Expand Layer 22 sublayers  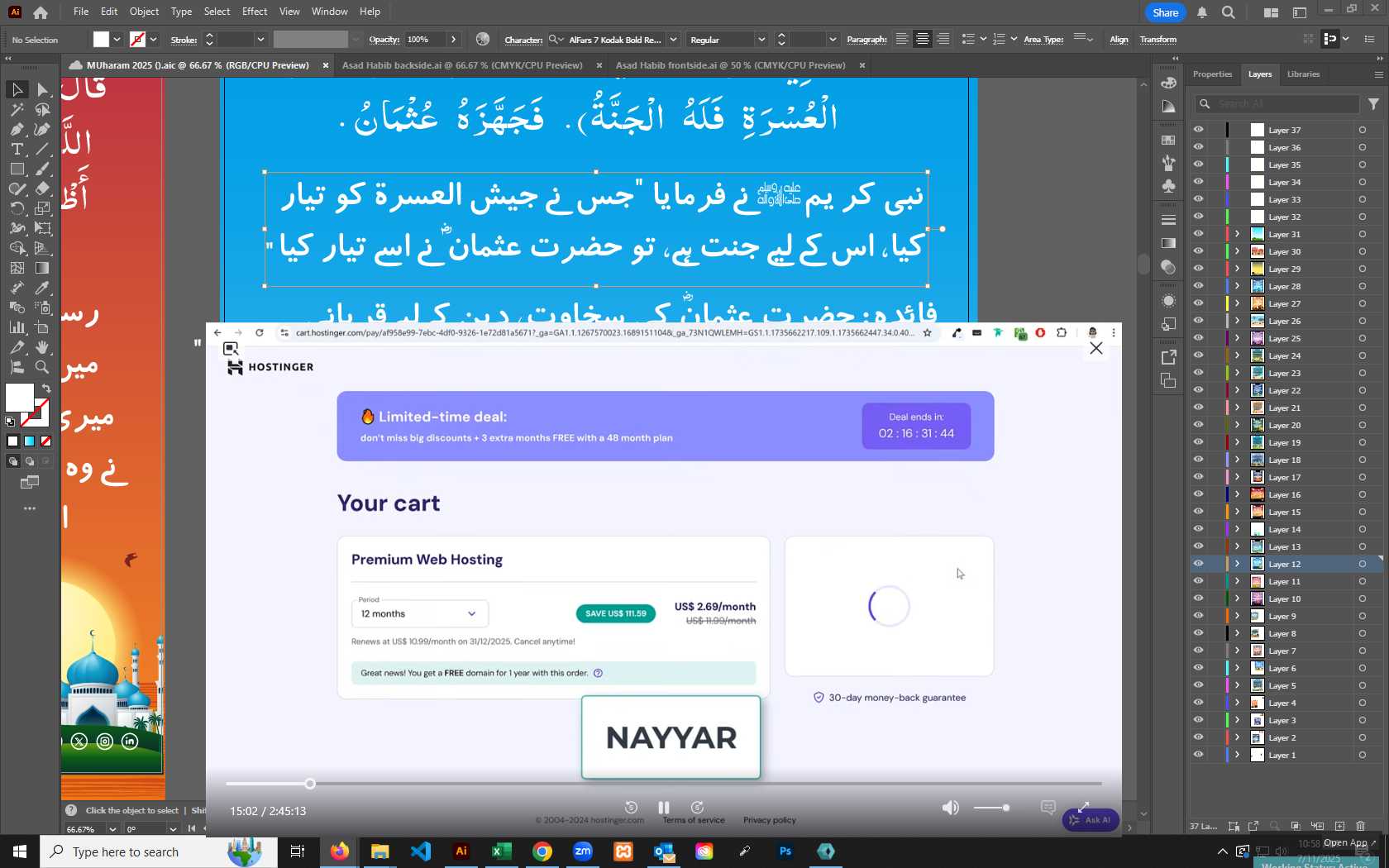(x=1238, y=390)
